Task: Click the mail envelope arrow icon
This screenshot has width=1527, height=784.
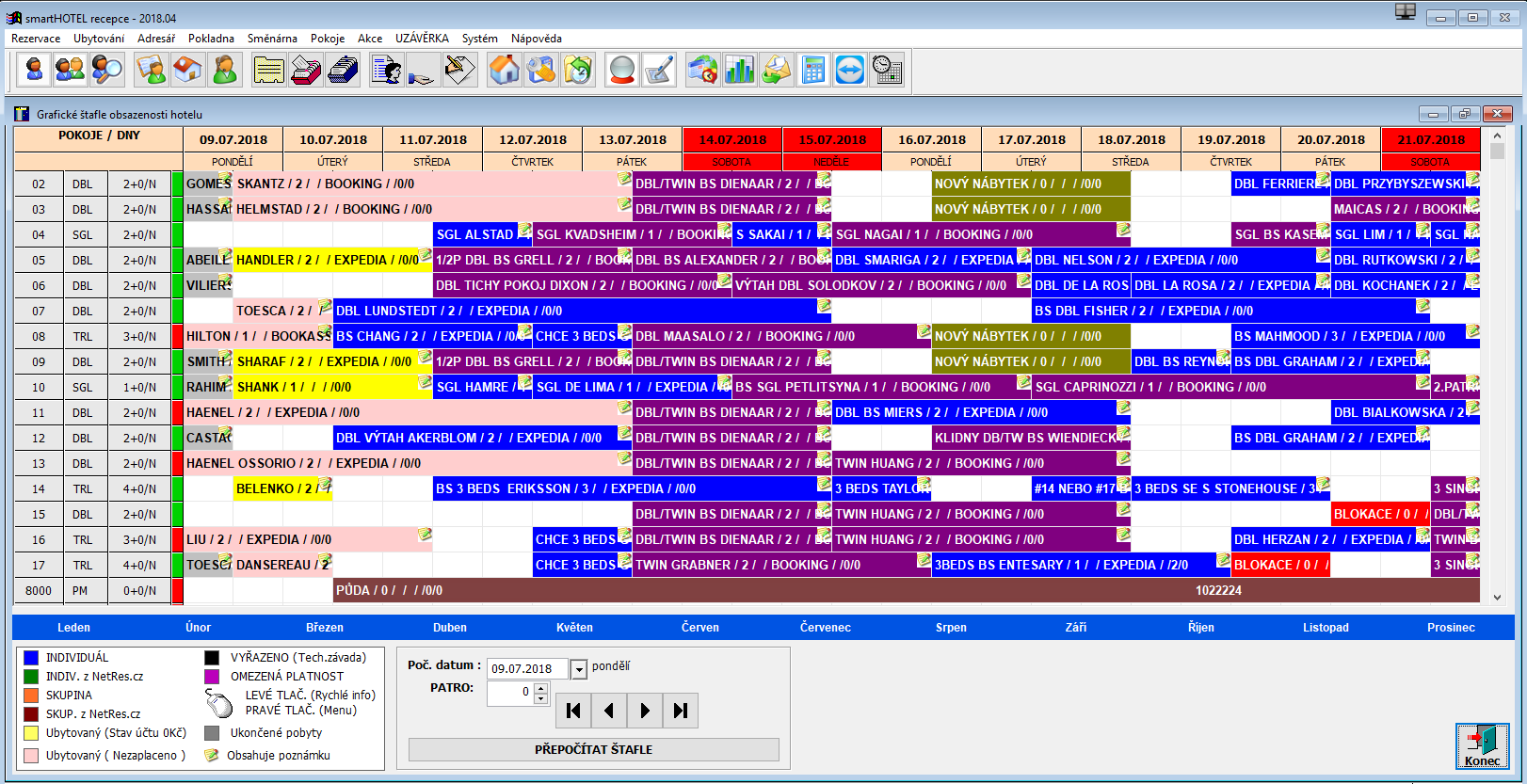Action: 777,70
